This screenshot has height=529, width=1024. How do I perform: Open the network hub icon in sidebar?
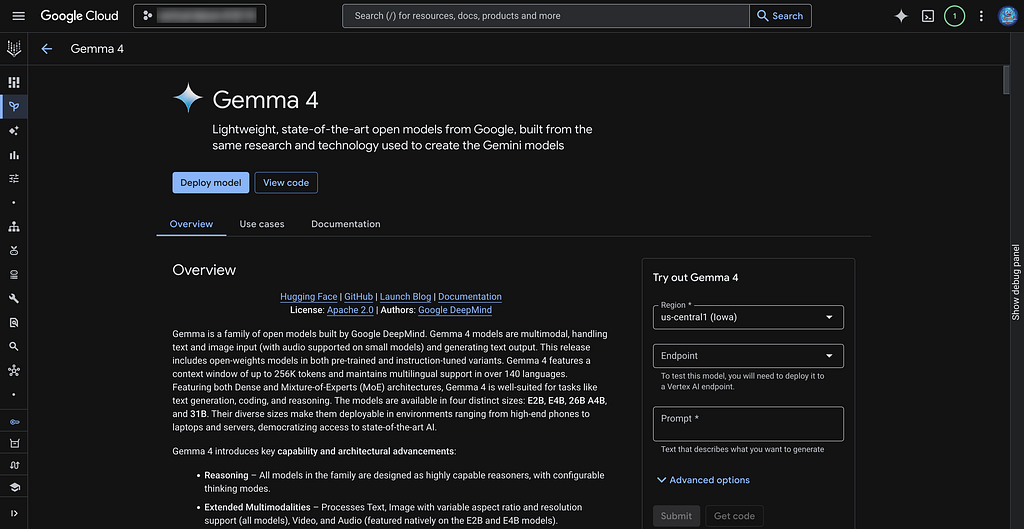pyautogui.click(x=14, y=370)
